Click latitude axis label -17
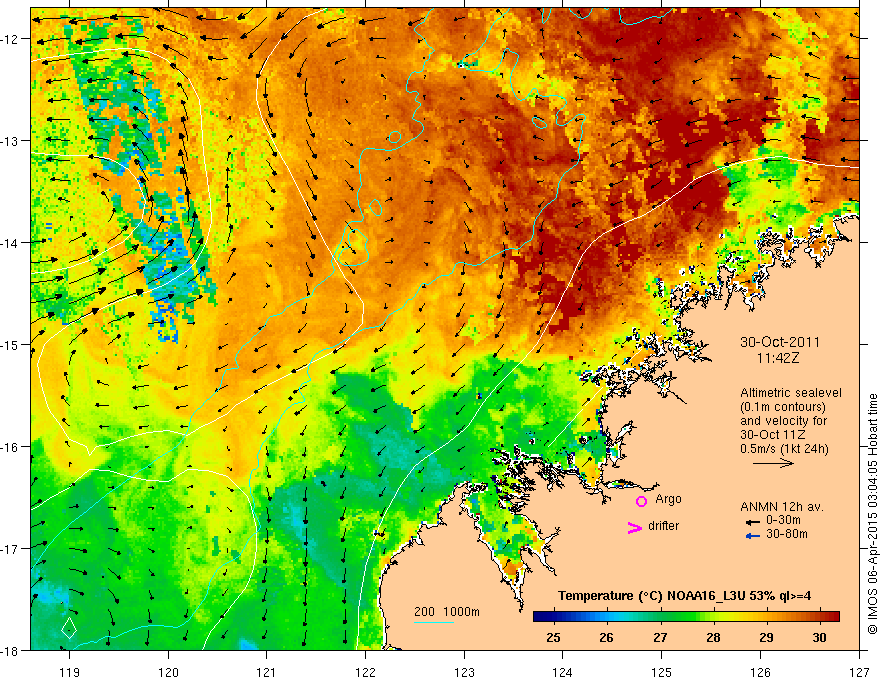The image size is (880, 680). coord(10,548)
